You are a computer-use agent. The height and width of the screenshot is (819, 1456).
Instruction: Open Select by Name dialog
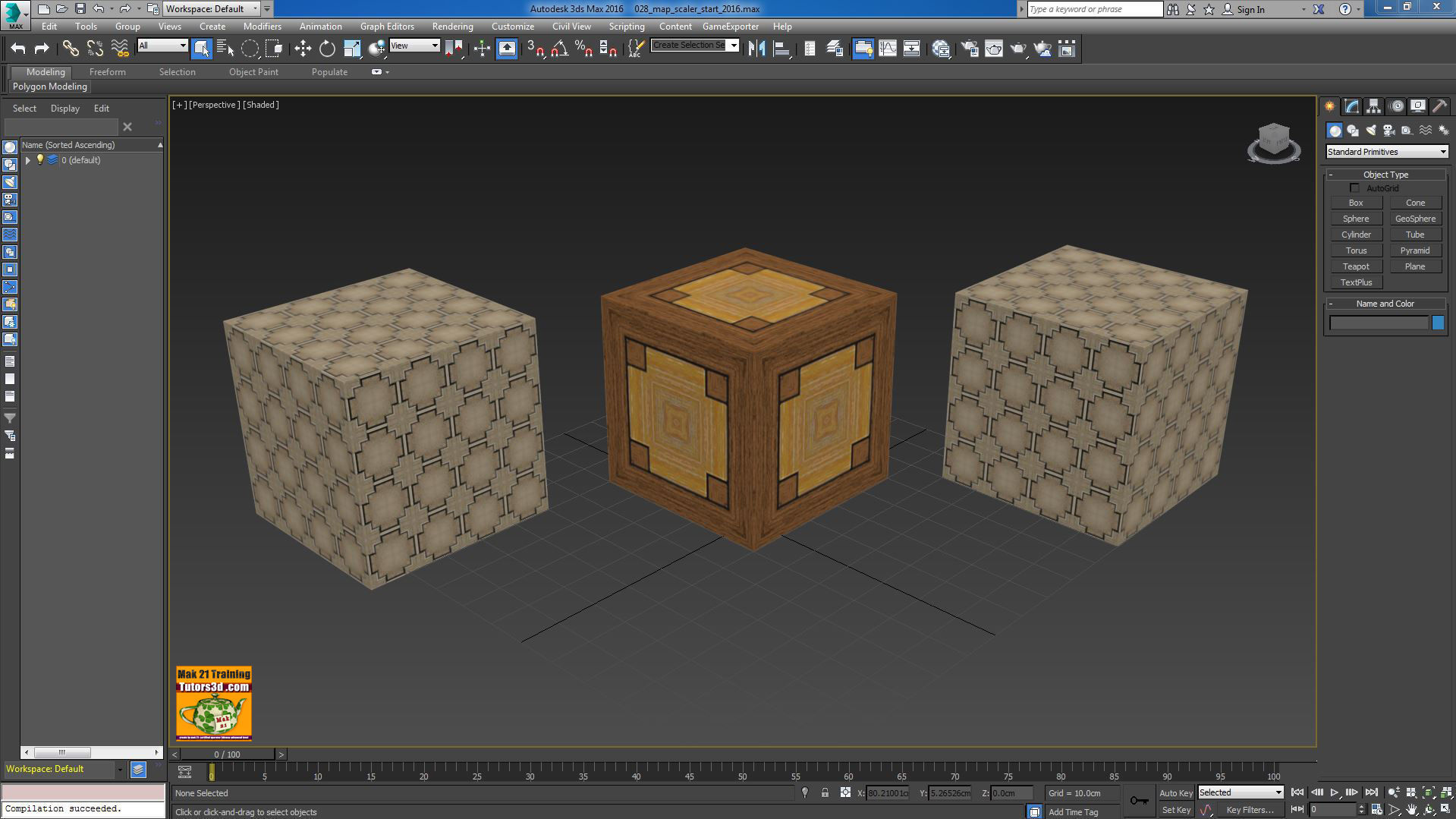click(225, 49)
